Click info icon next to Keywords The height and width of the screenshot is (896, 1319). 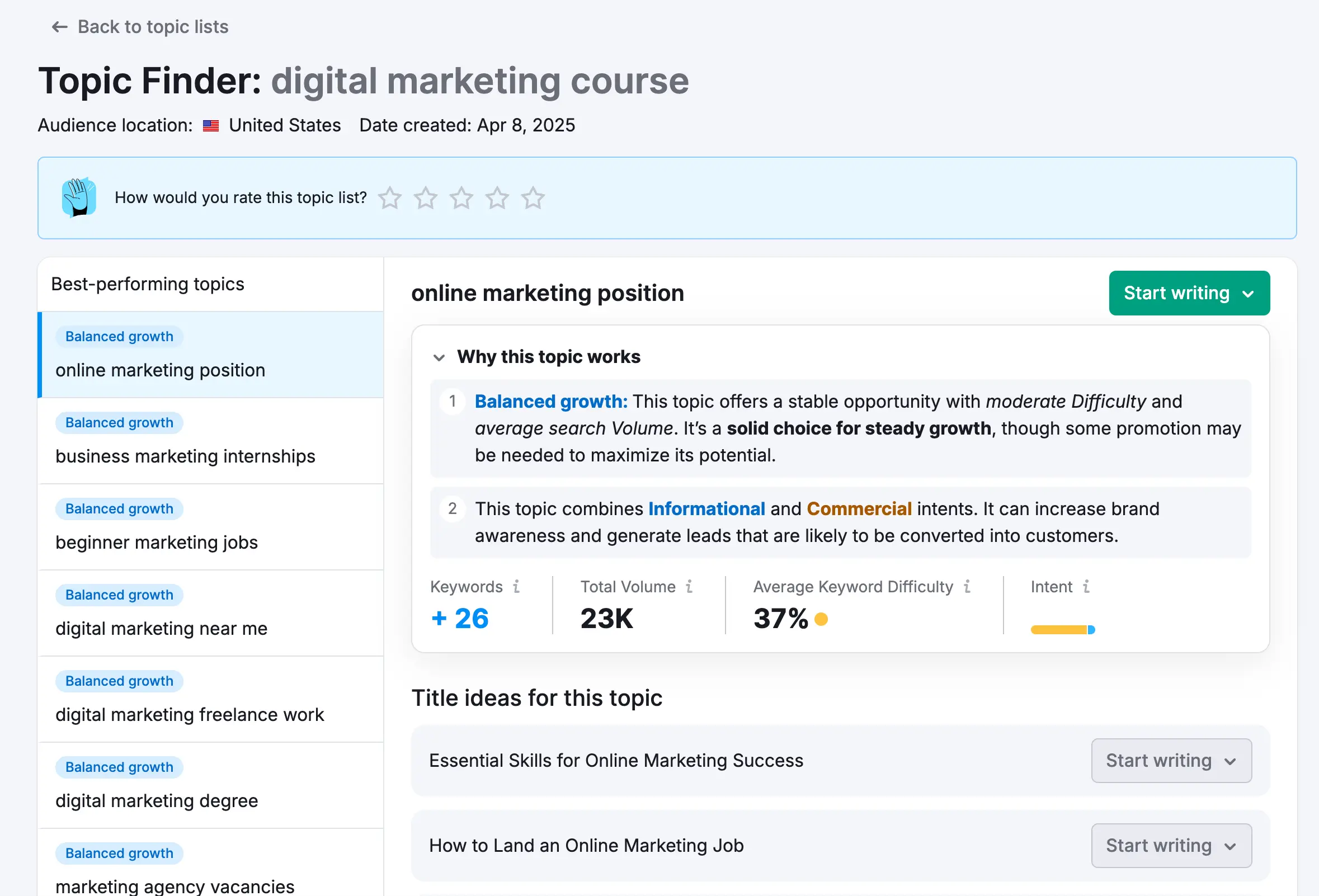pyautogui.click(x=516, y=586)
